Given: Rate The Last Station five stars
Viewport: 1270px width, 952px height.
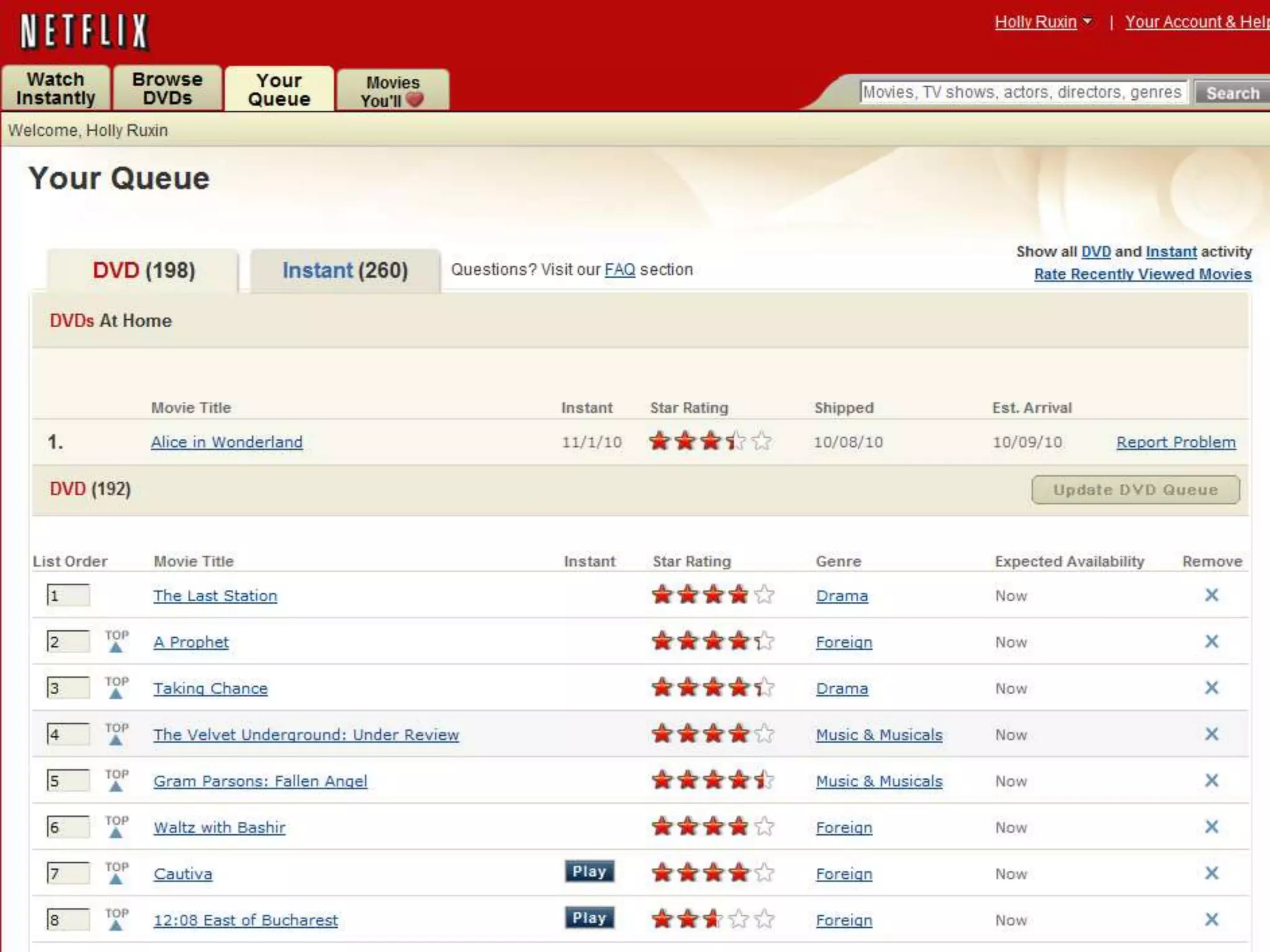Looking at the screenshot, I should tap(765, 595).
